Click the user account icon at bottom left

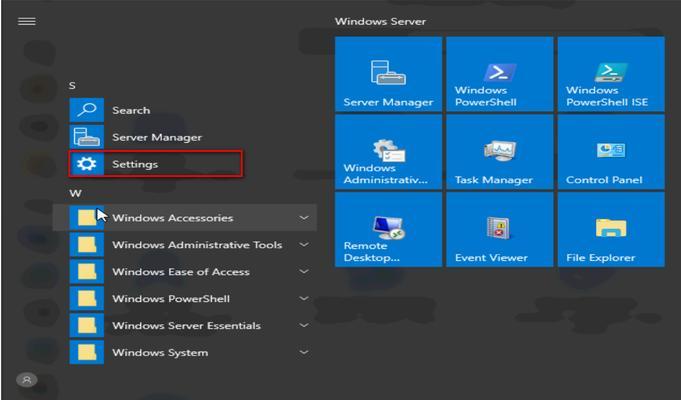[x=26, y=380]
